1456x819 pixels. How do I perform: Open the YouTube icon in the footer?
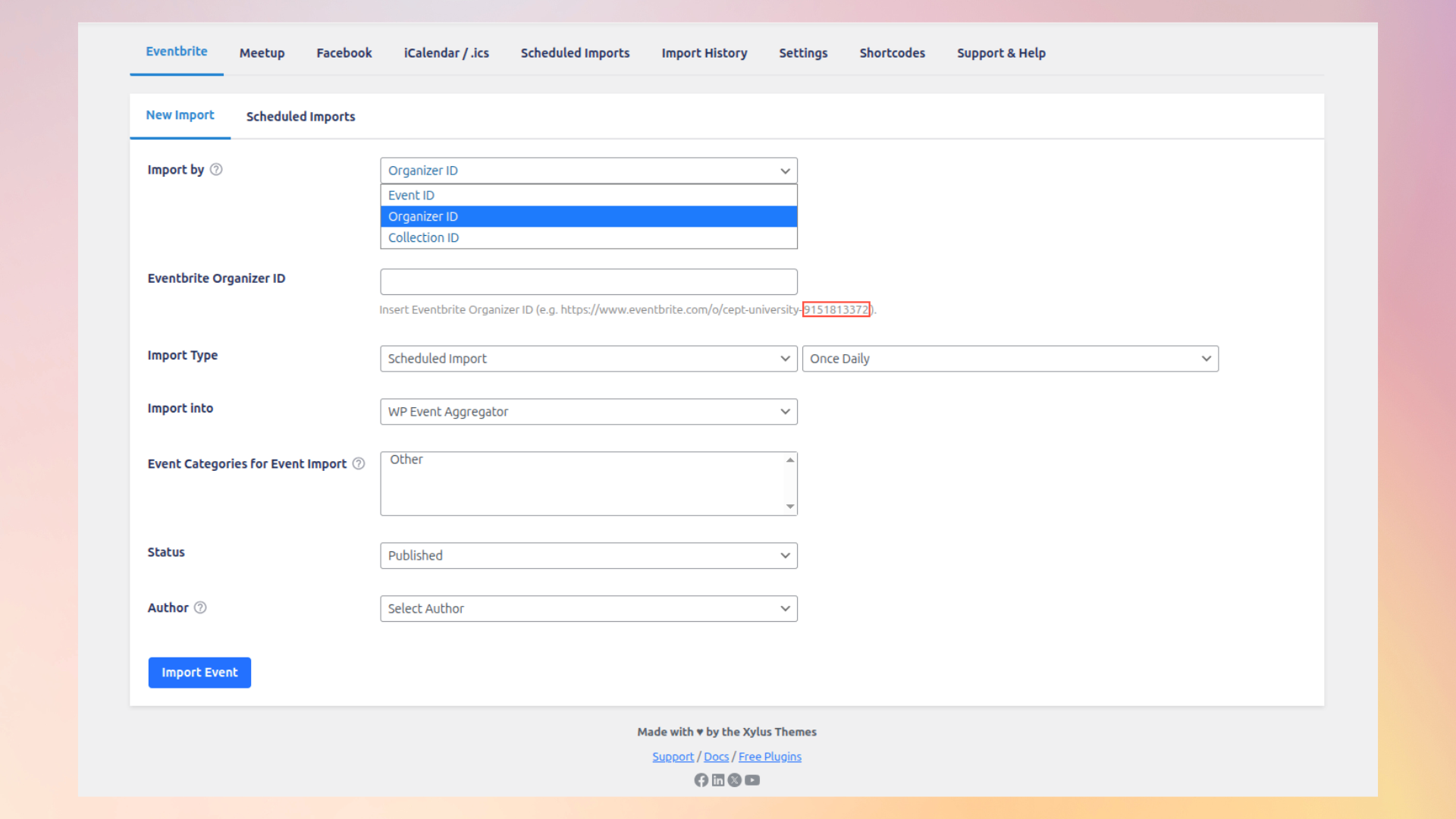tap(752, 780)
